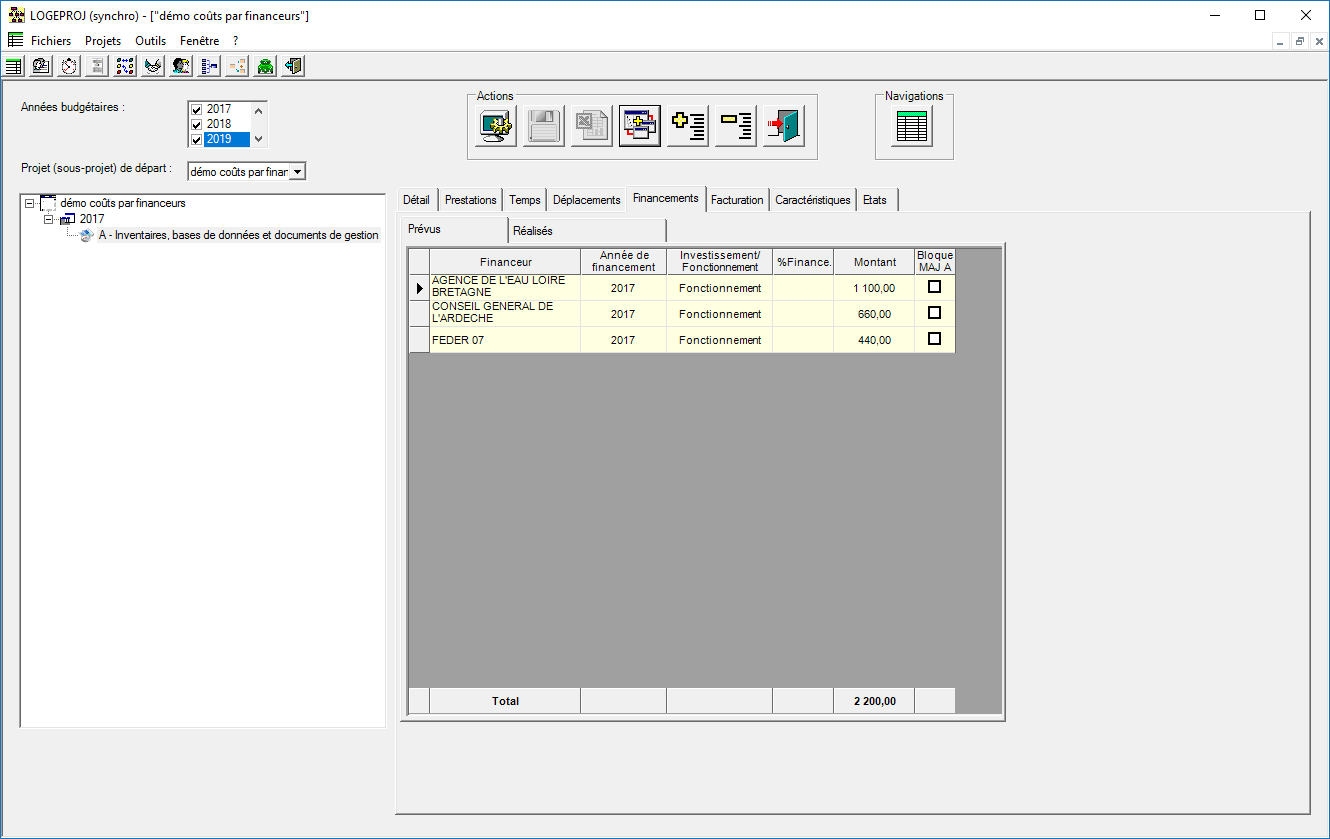Open the Projets menu
1330x839 pixels.
[103, 41]
